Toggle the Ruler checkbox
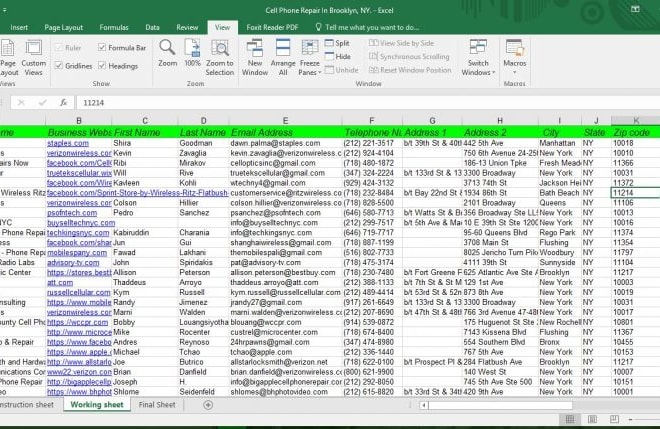660x429 pixels. pos(59,48)
